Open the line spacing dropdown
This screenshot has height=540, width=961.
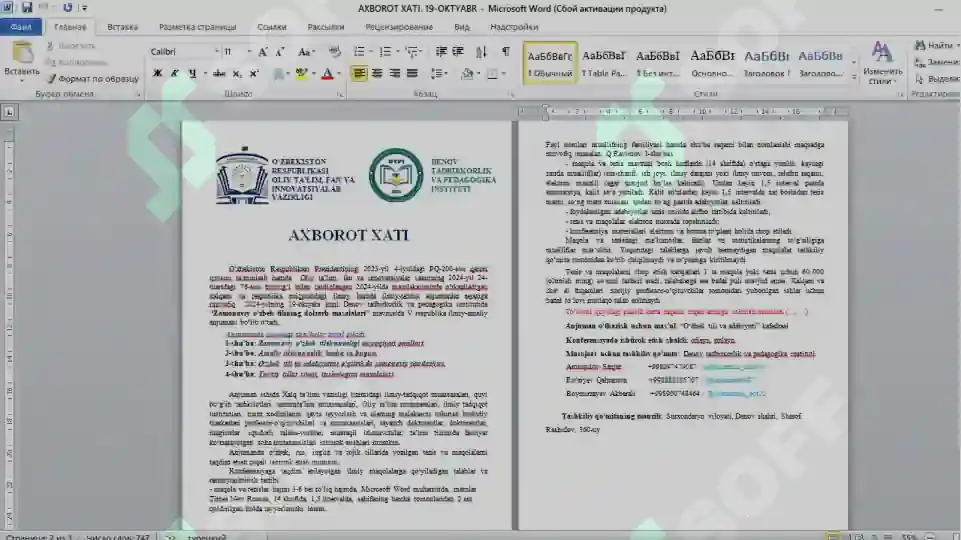[x=438, y=74]
